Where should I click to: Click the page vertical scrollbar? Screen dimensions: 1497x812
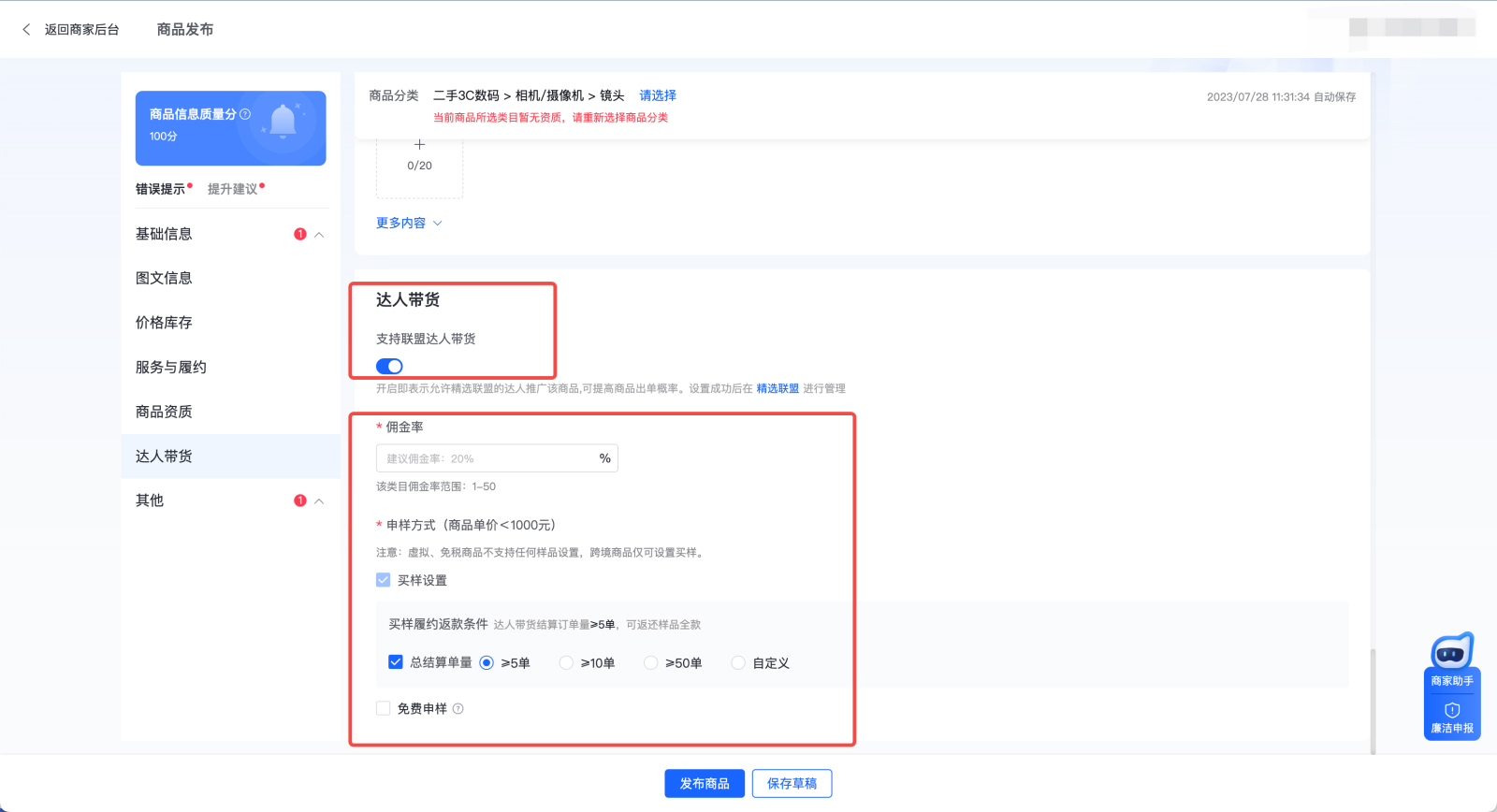pos(1373,700)
